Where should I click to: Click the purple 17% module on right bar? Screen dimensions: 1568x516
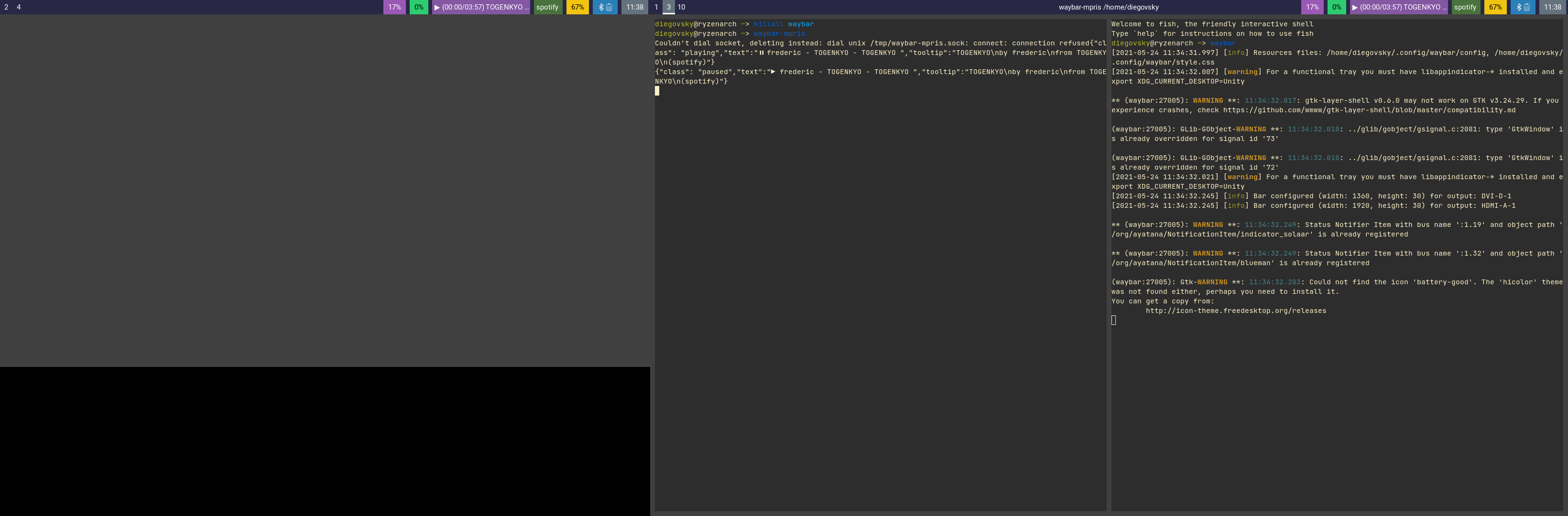pyautogui.click(x=1312, y=7)
